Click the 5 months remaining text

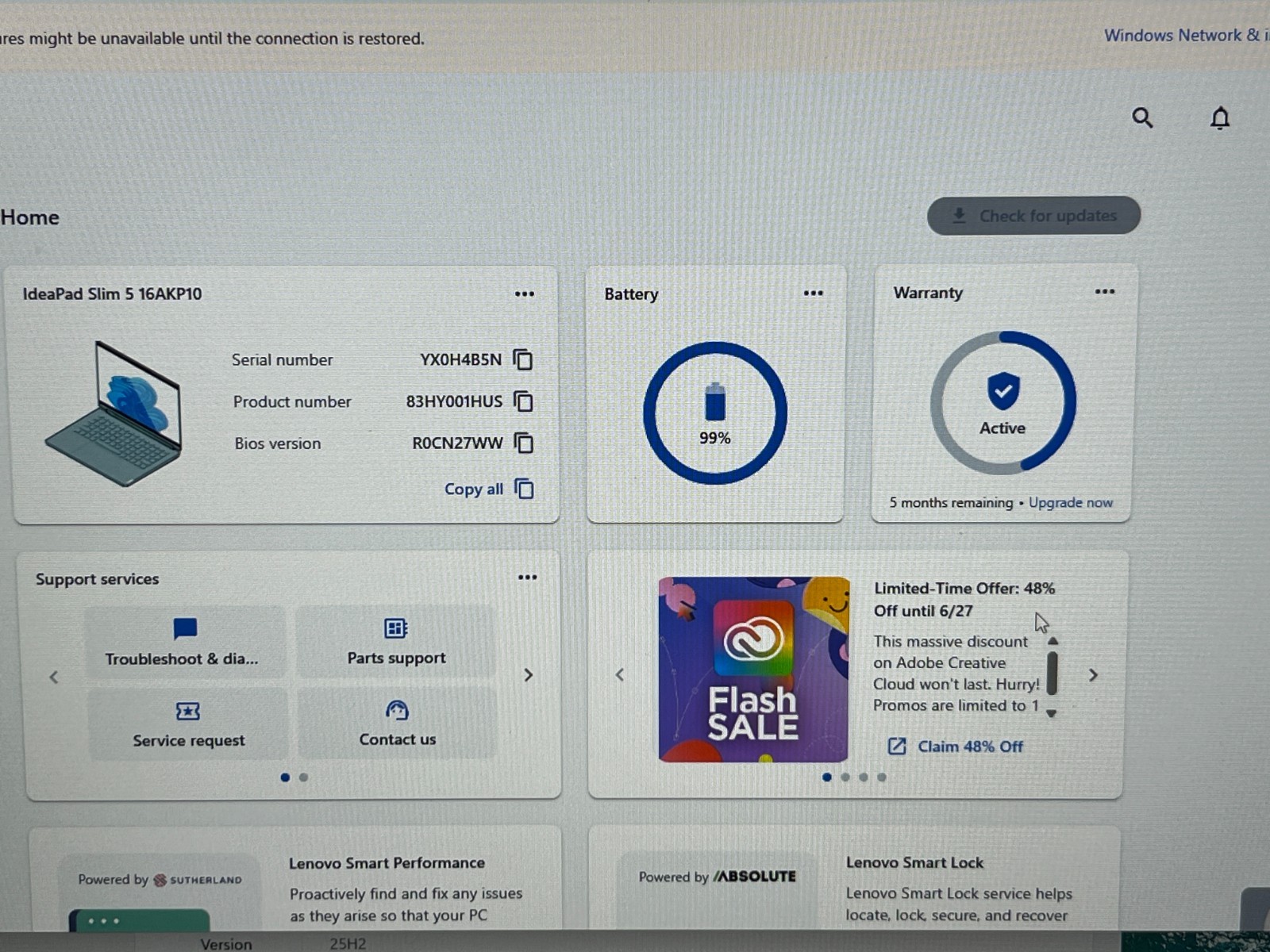[951, 502]
